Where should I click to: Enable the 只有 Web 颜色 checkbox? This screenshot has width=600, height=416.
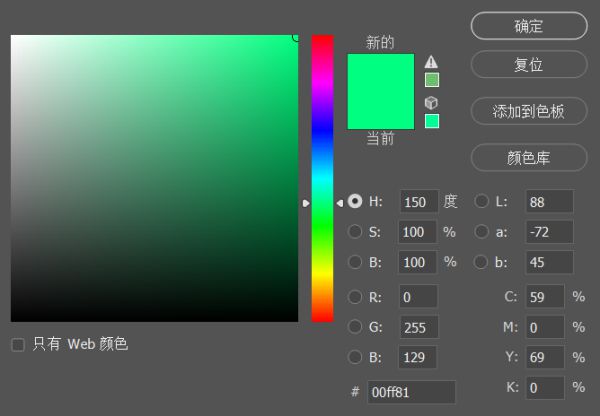click(x=18, y=345)
